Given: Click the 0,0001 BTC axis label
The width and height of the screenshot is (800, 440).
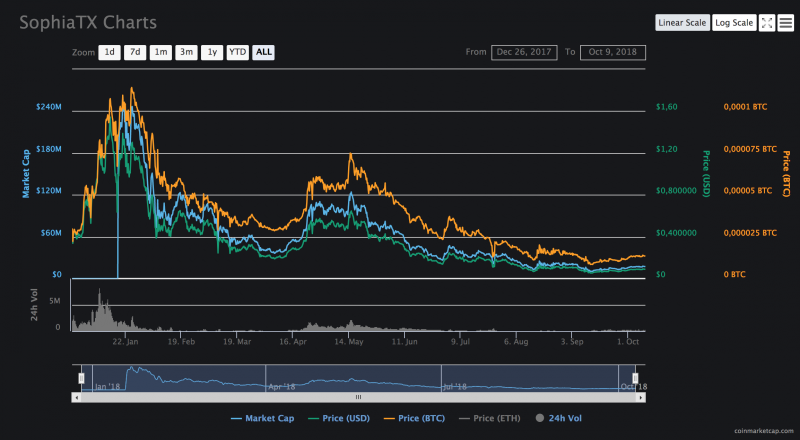Looking at the screenshot, I should pos(745,107).
